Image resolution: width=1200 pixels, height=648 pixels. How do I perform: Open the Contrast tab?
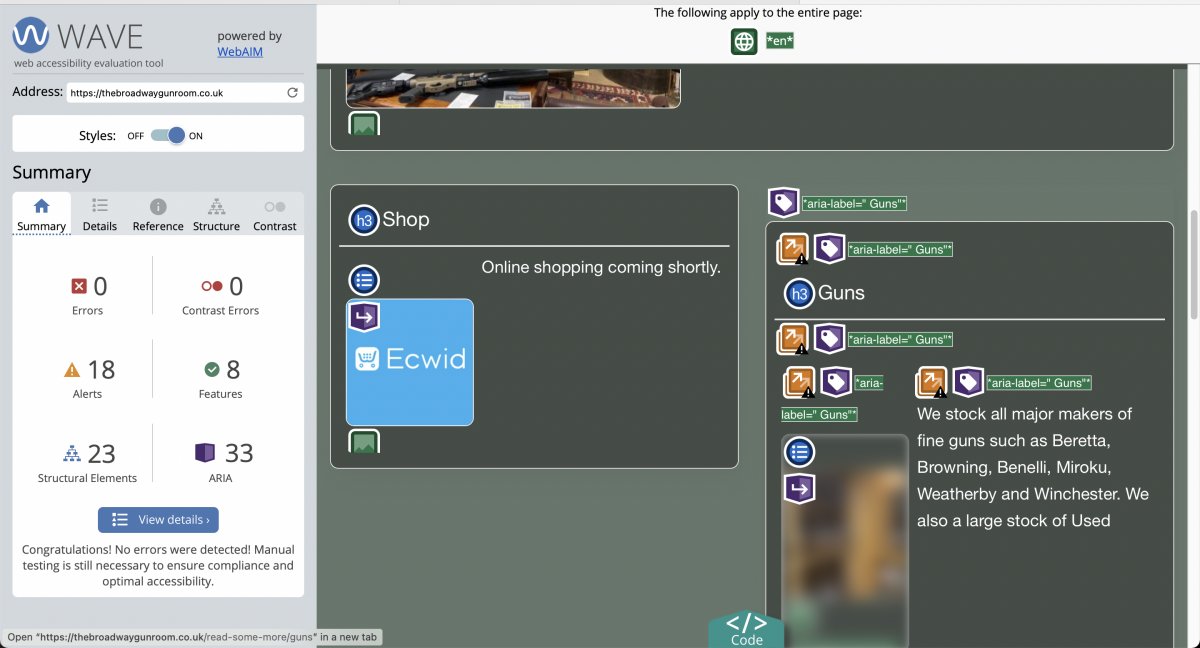pos(275,214)
